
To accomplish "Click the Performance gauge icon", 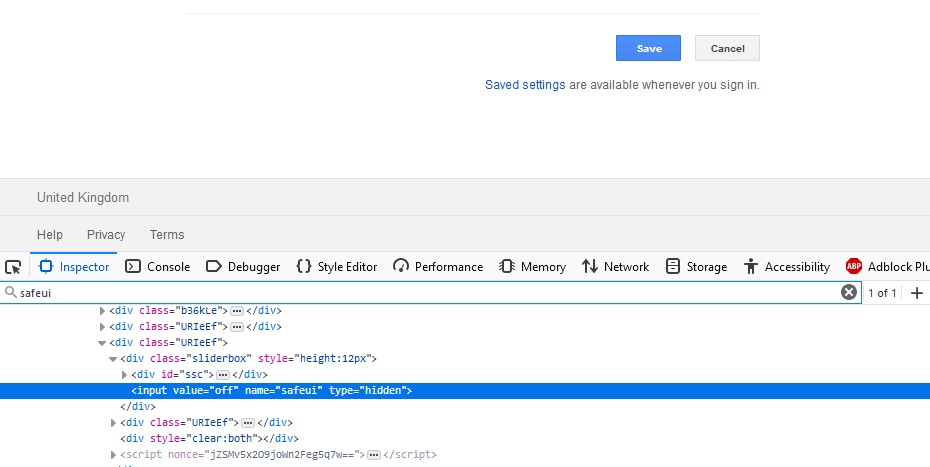I will (x=401, y=266).
